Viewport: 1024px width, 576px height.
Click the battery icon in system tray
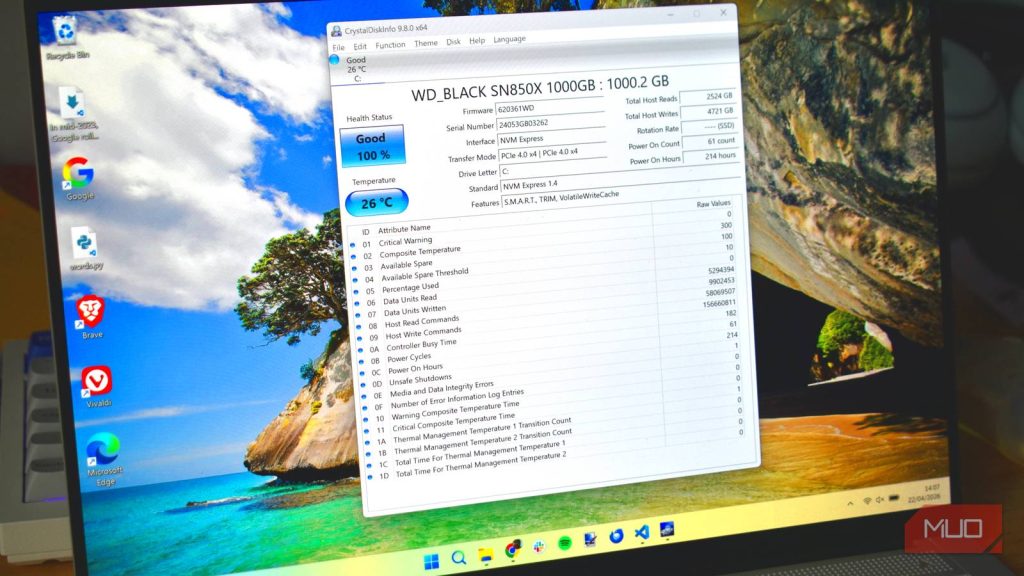[894, 498]
